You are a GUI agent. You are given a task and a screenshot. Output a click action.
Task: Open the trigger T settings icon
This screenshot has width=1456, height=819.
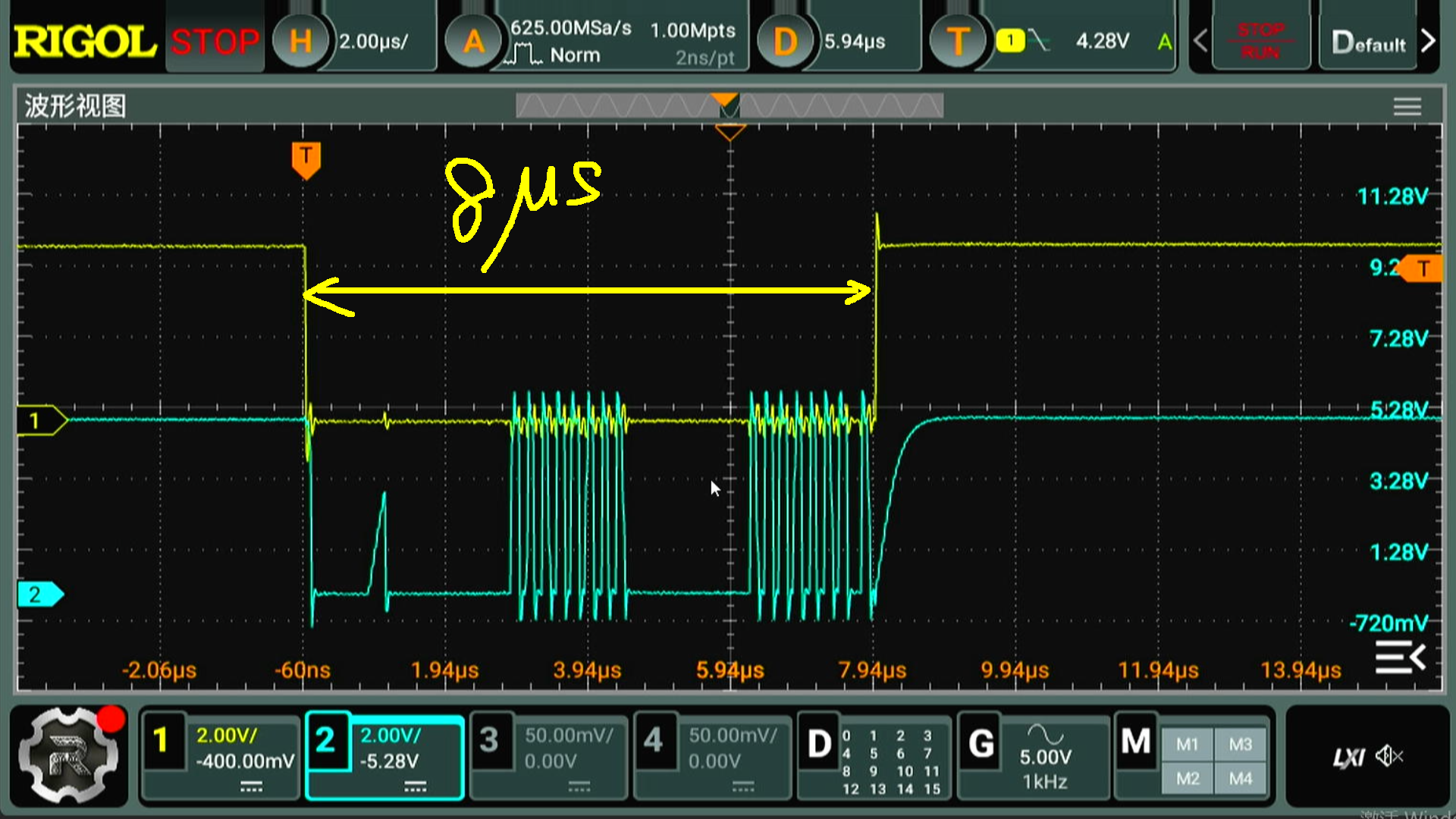958,41
